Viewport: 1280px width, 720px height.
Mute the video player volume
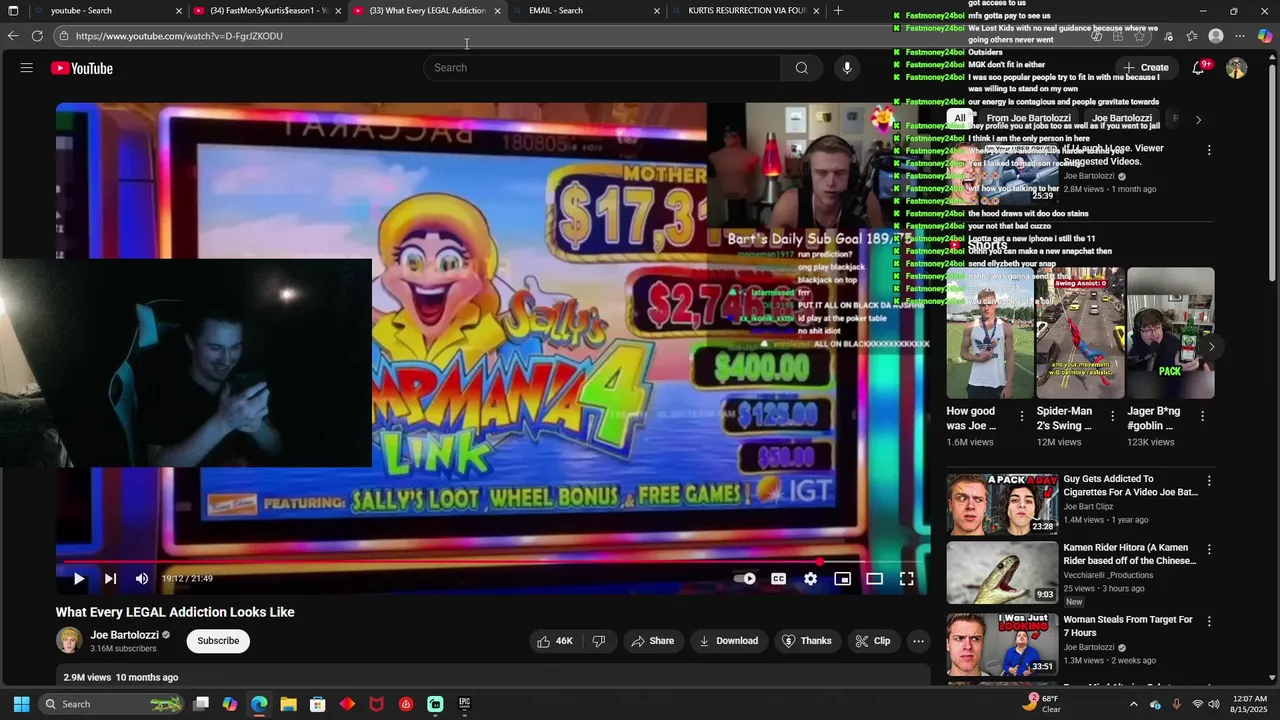[x=142, y=578]
